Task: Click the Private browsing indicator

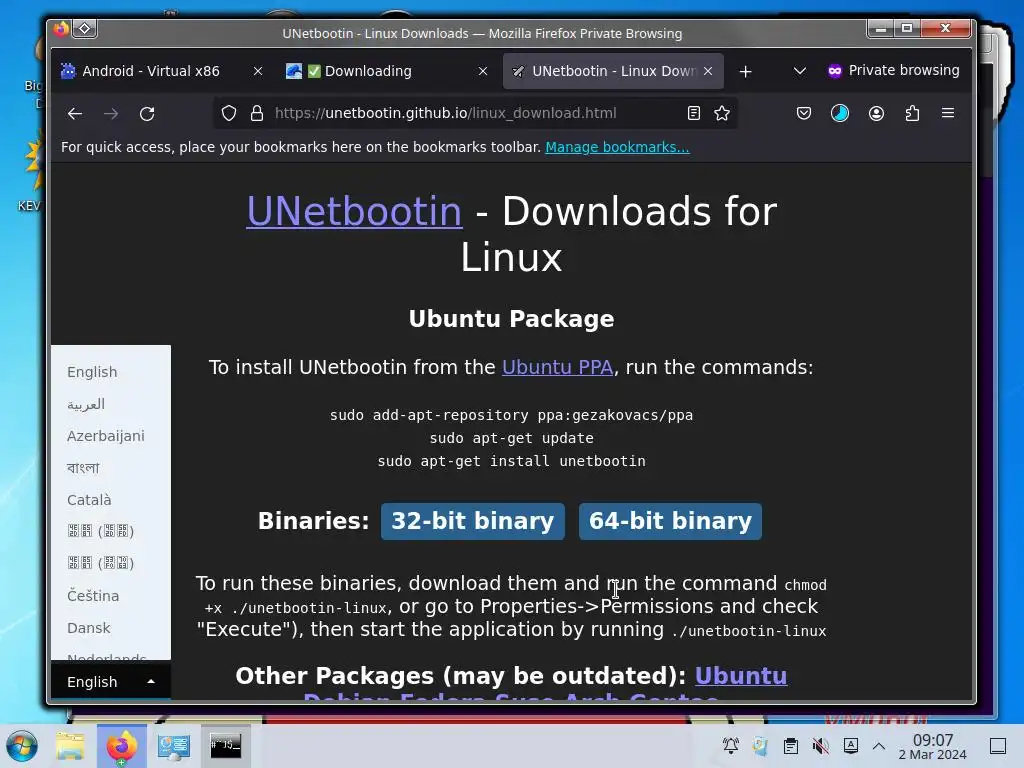Action: (893, 71)
